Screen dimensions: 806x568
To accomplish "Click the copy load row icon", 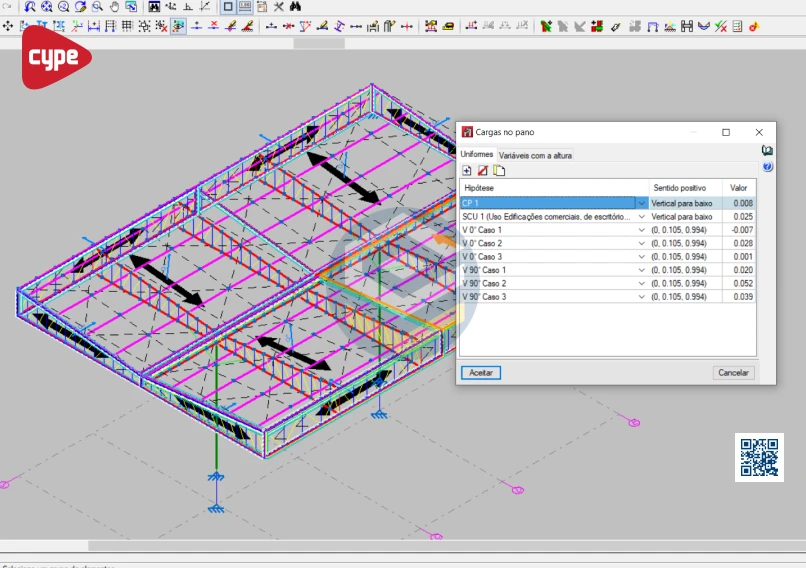I will pyautogui.click(x=499, y=171).
